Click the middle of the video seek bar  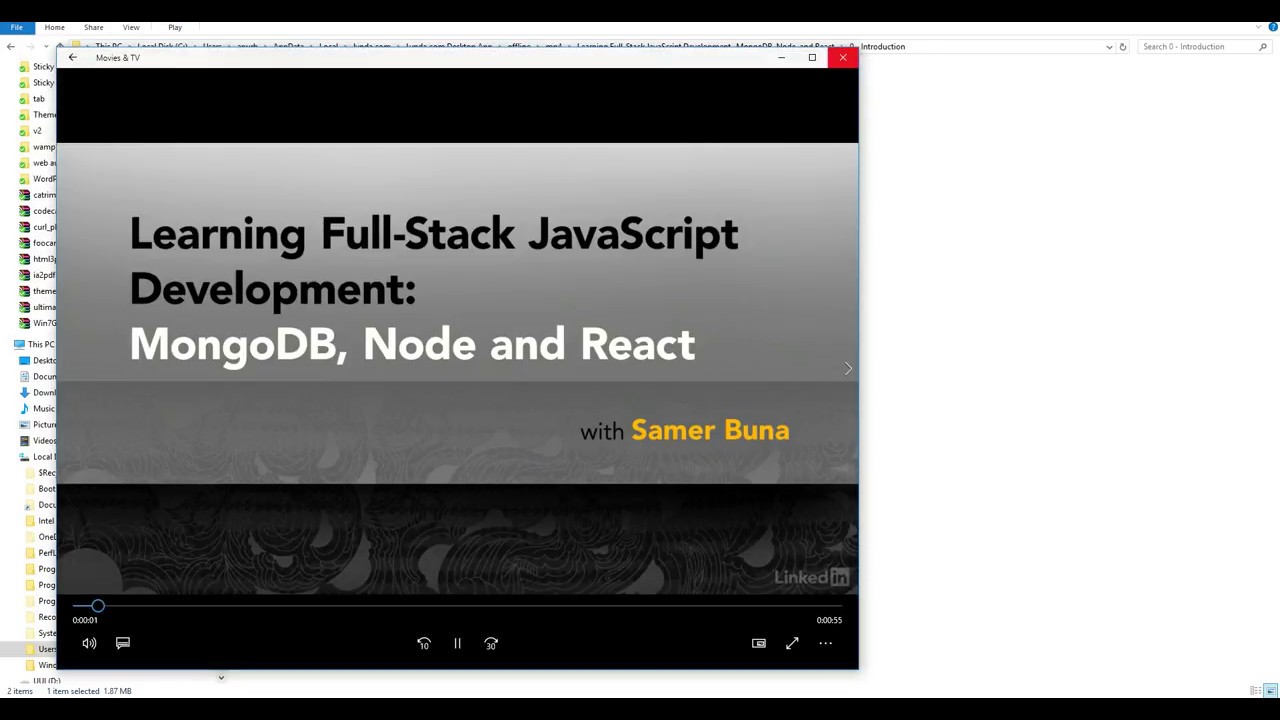pos(457,606)
